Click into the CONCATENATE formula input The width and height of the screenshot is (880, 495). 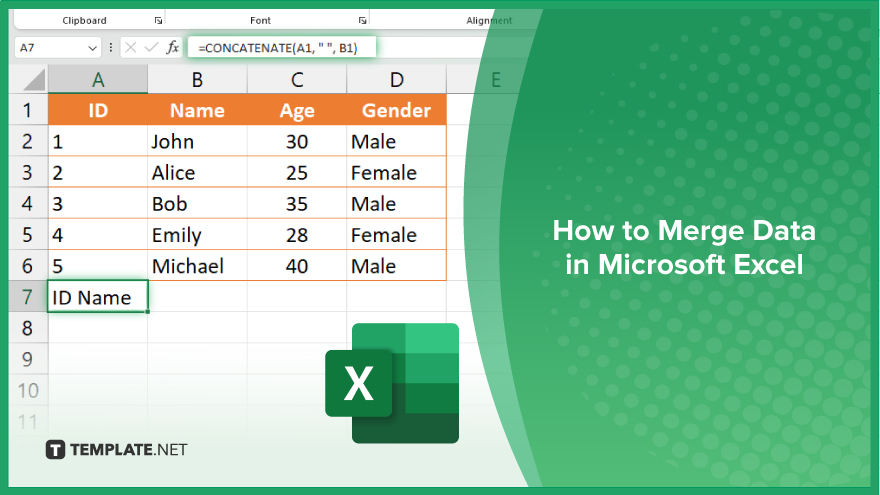pyautogui.click(x=282, y=48)
